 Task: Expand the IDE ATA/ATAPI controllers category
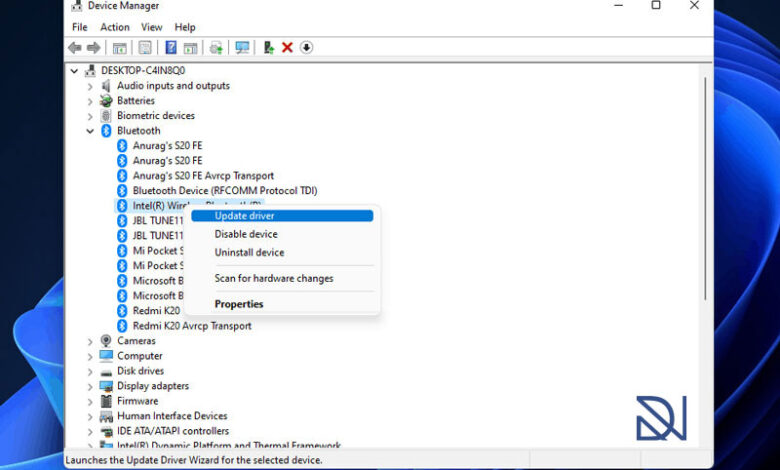tap(90, 432)
